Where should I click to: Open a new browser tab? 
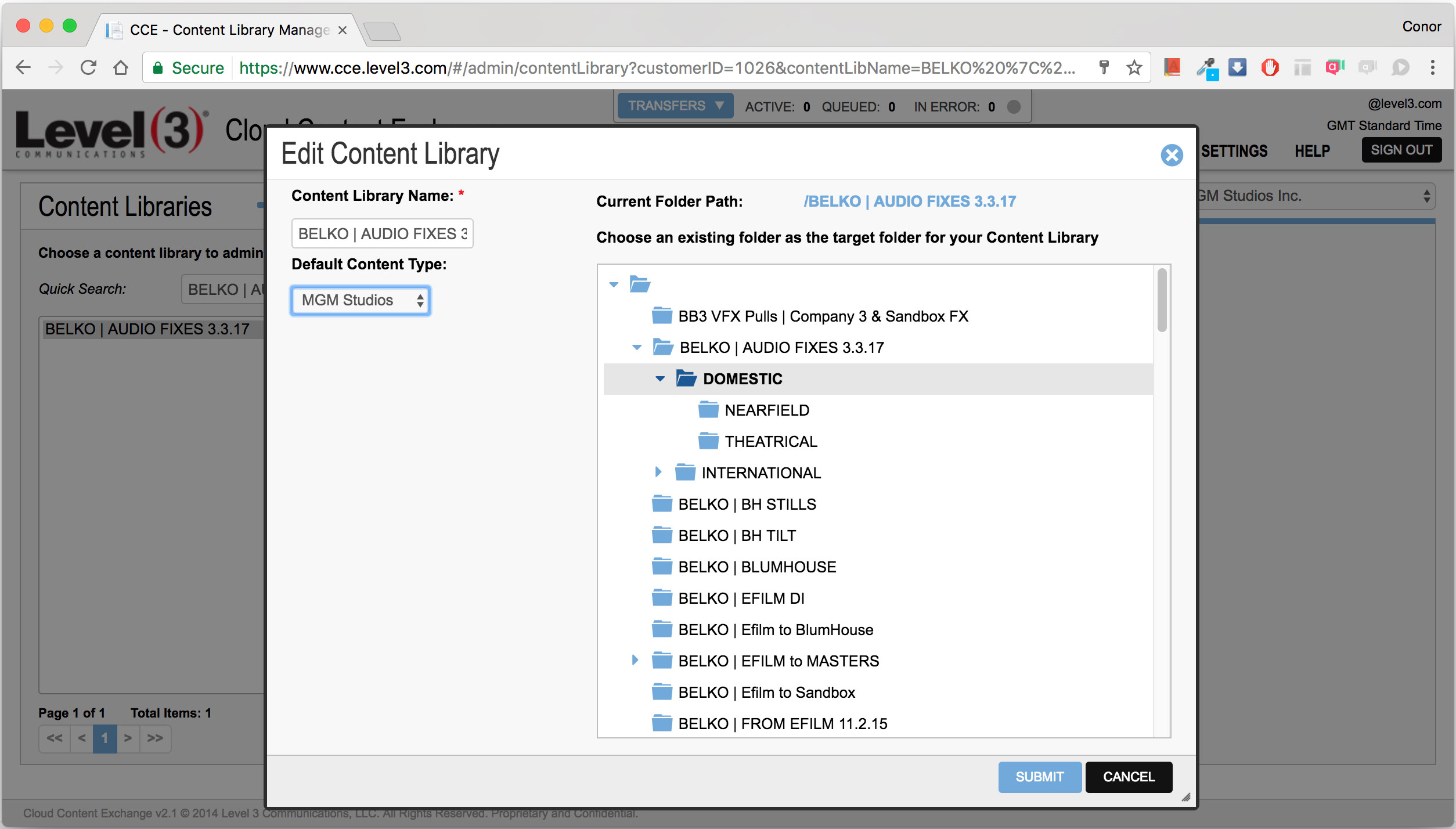click(381, 31)
